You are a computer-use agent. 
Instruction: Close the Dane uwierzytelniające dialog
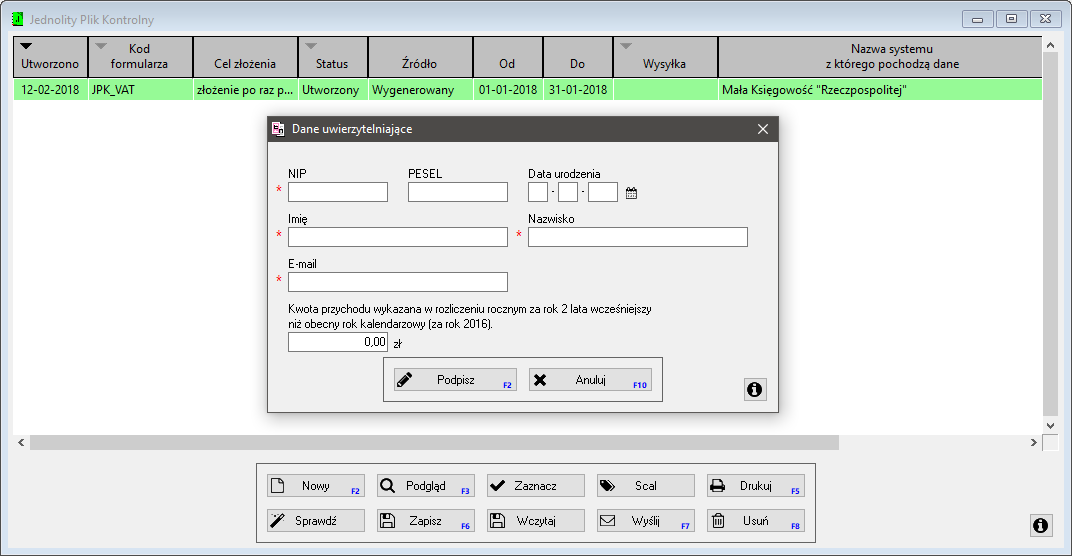(762, 129)
